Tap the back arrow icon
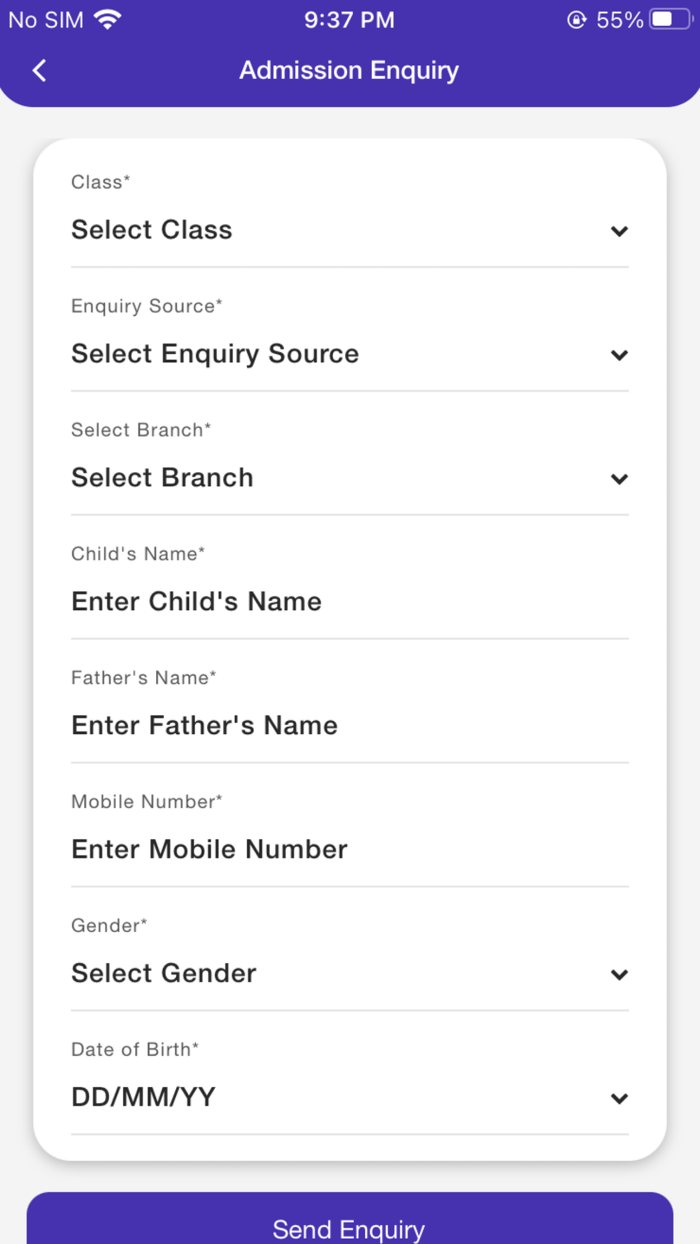The image size is (700, 1244). [x=40, y=70]
